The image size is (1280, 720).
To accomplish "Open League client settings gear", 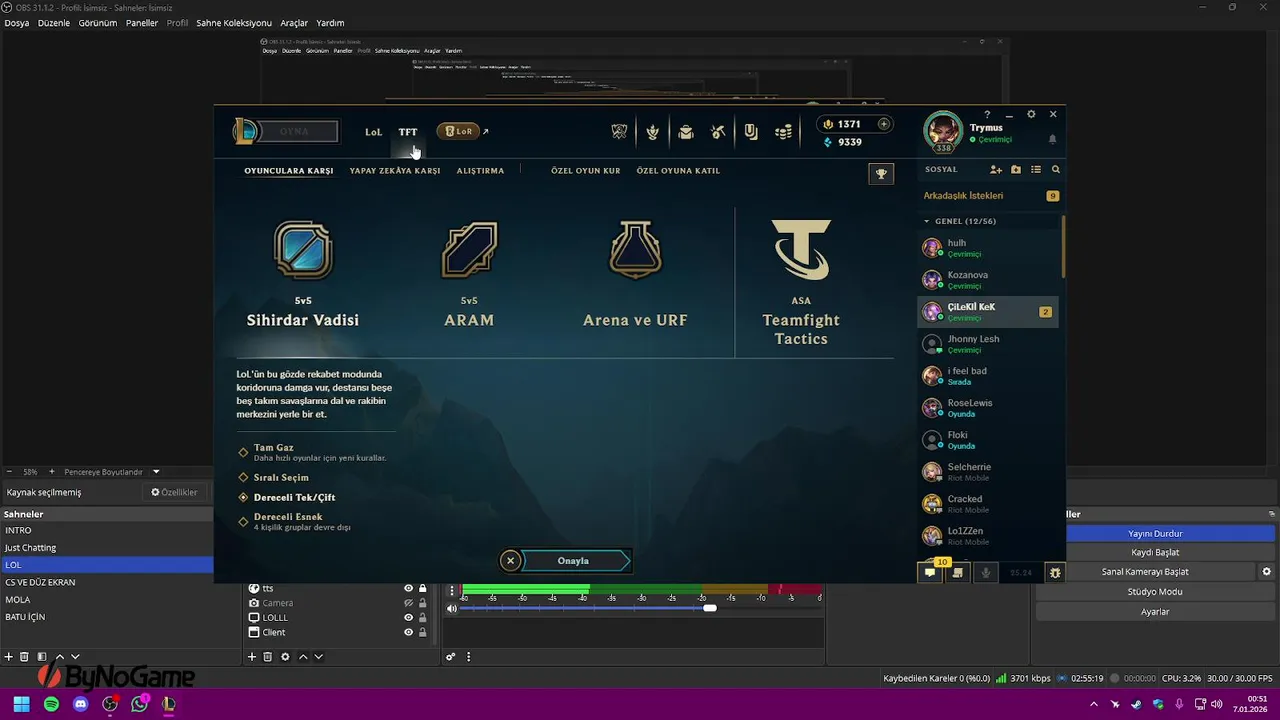I will coord(1031,114).
